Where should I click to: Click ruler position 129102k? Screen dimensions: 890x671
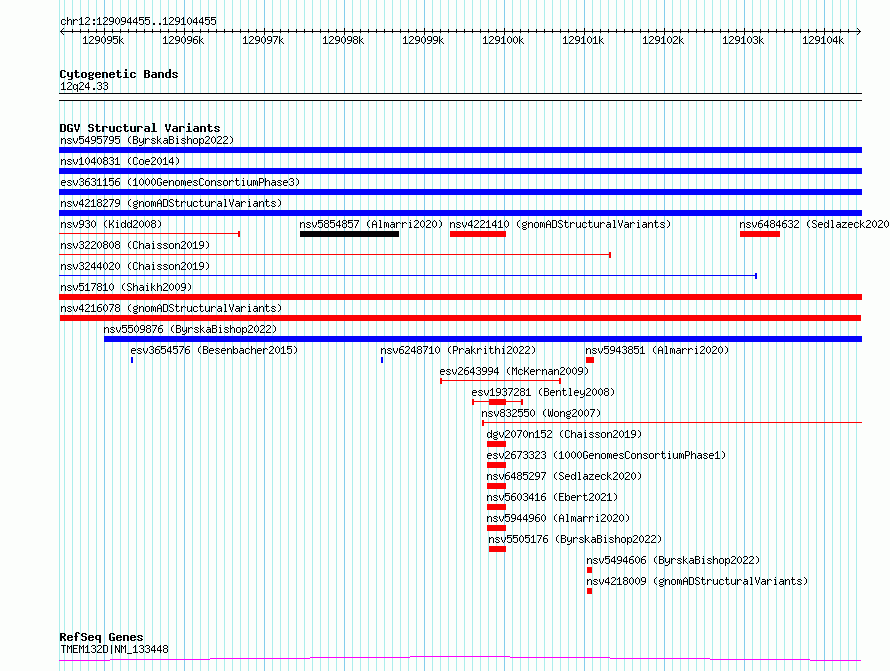tap(663, 40)
